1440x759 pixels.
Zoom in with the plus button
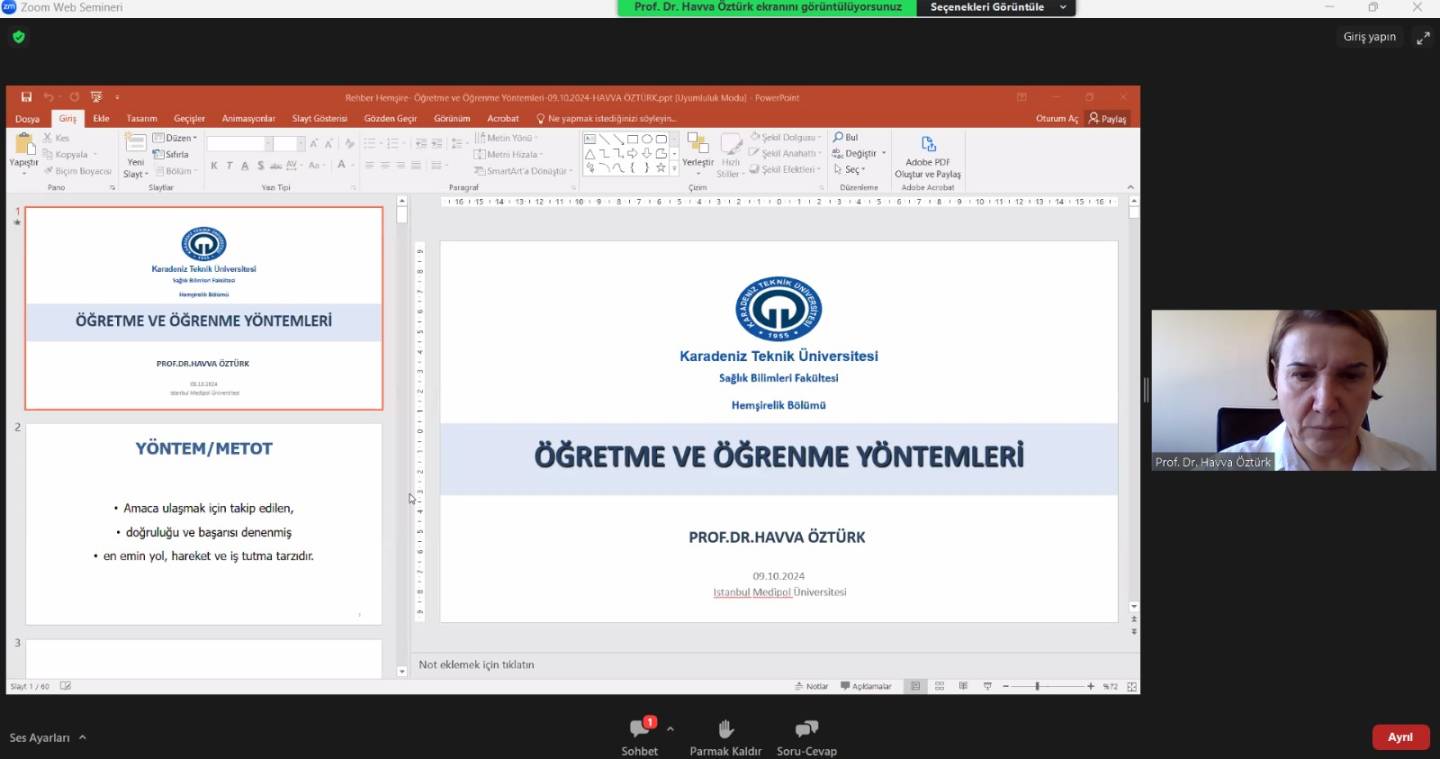pos(1091,686)
